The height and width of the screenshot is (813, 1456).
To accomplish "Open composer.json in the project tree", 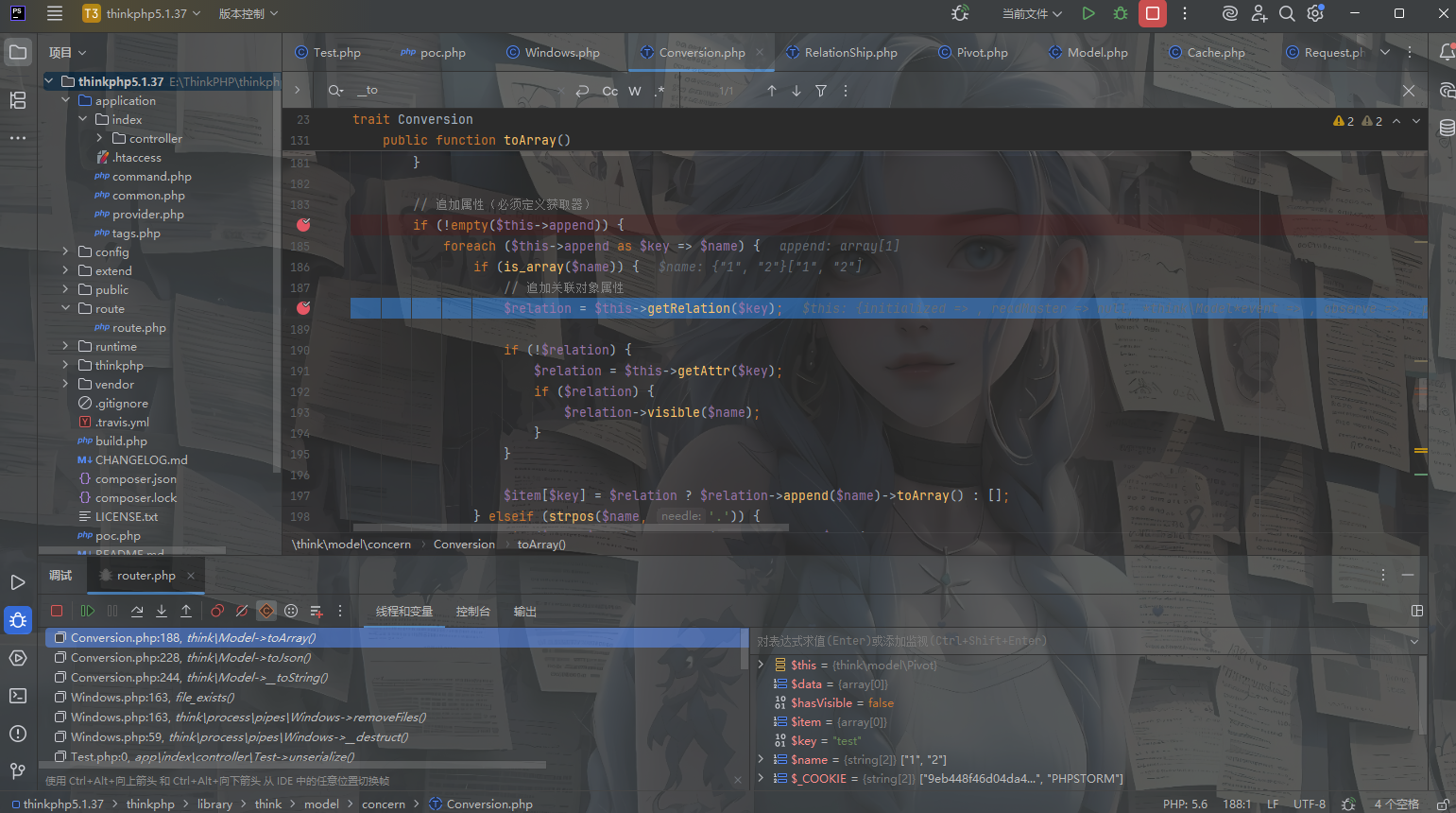I will 135,479.
